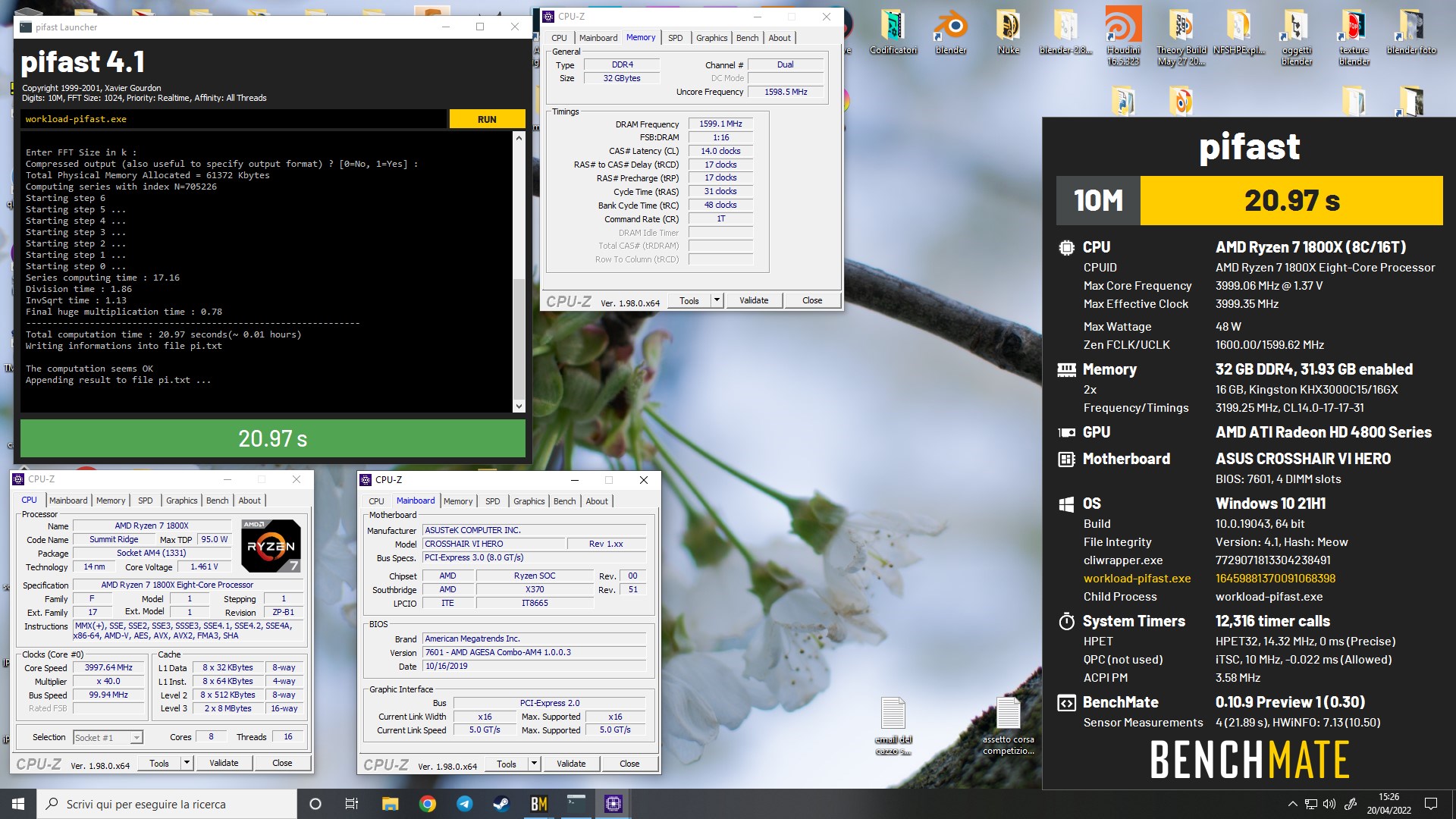Click scroll-down arrow in pifast console
Screen dimensions: 1456x819
point(519,406)
